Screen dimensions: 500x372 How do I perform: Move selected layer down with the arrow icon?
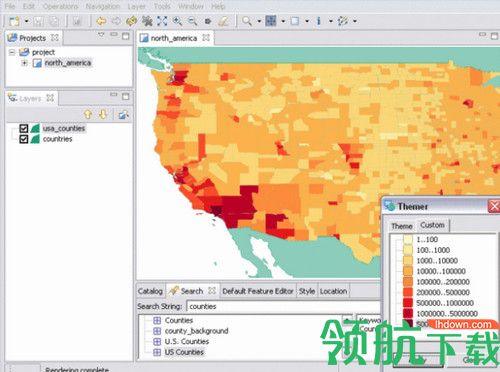[103, 115]
